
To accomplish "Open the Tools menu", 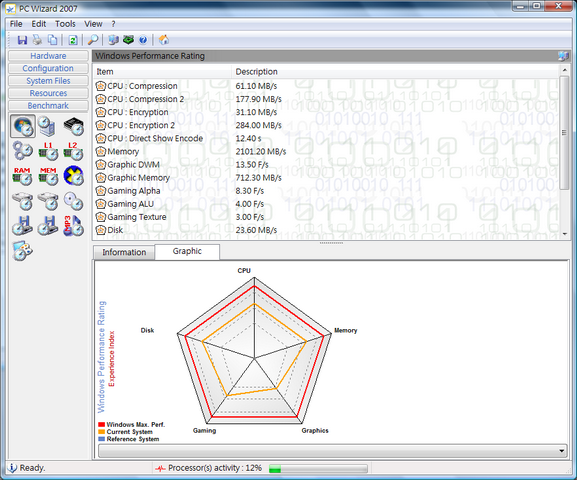I will 65,24.
